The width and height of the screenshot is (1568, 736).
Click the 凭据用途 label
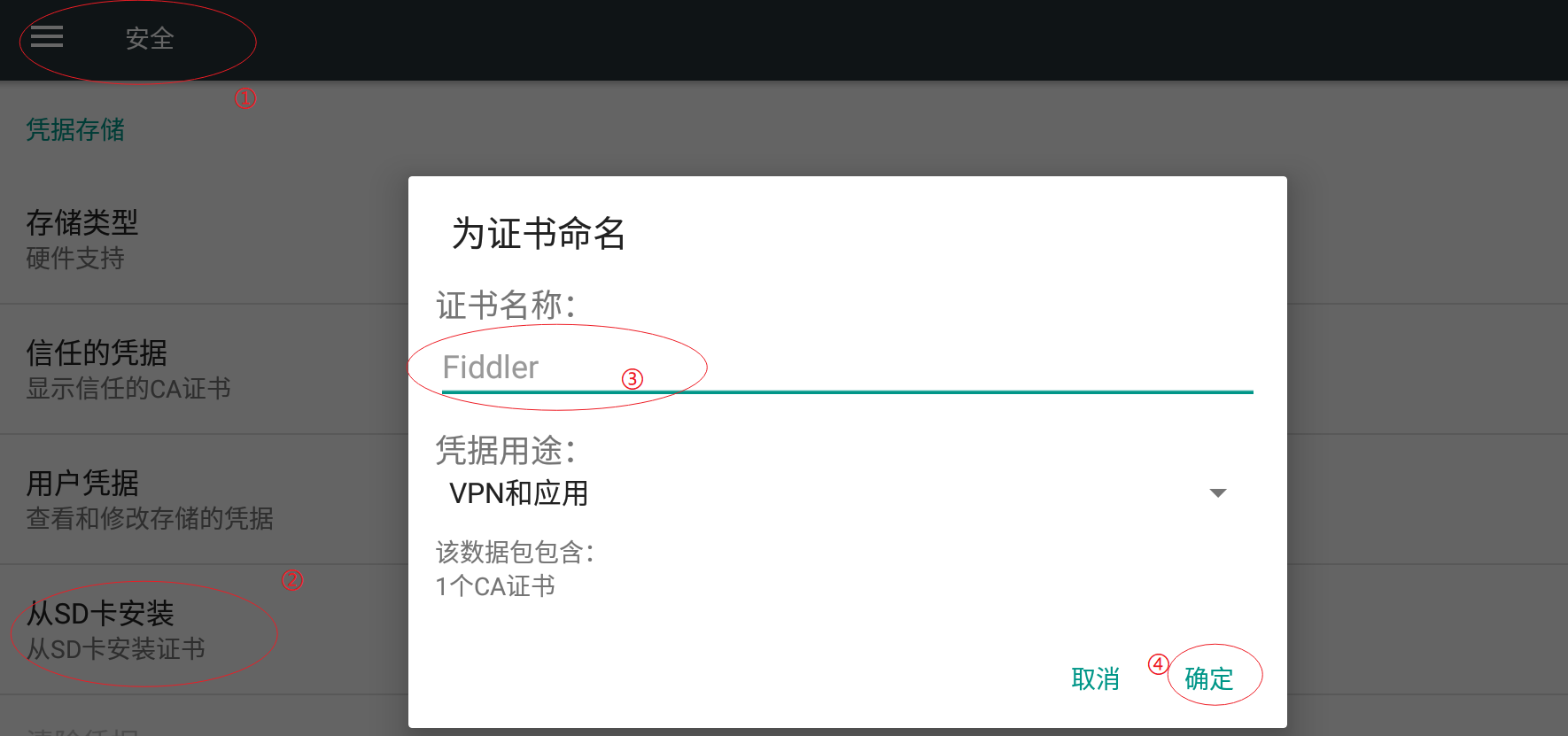pyautogui.click(x=506, y=450)
